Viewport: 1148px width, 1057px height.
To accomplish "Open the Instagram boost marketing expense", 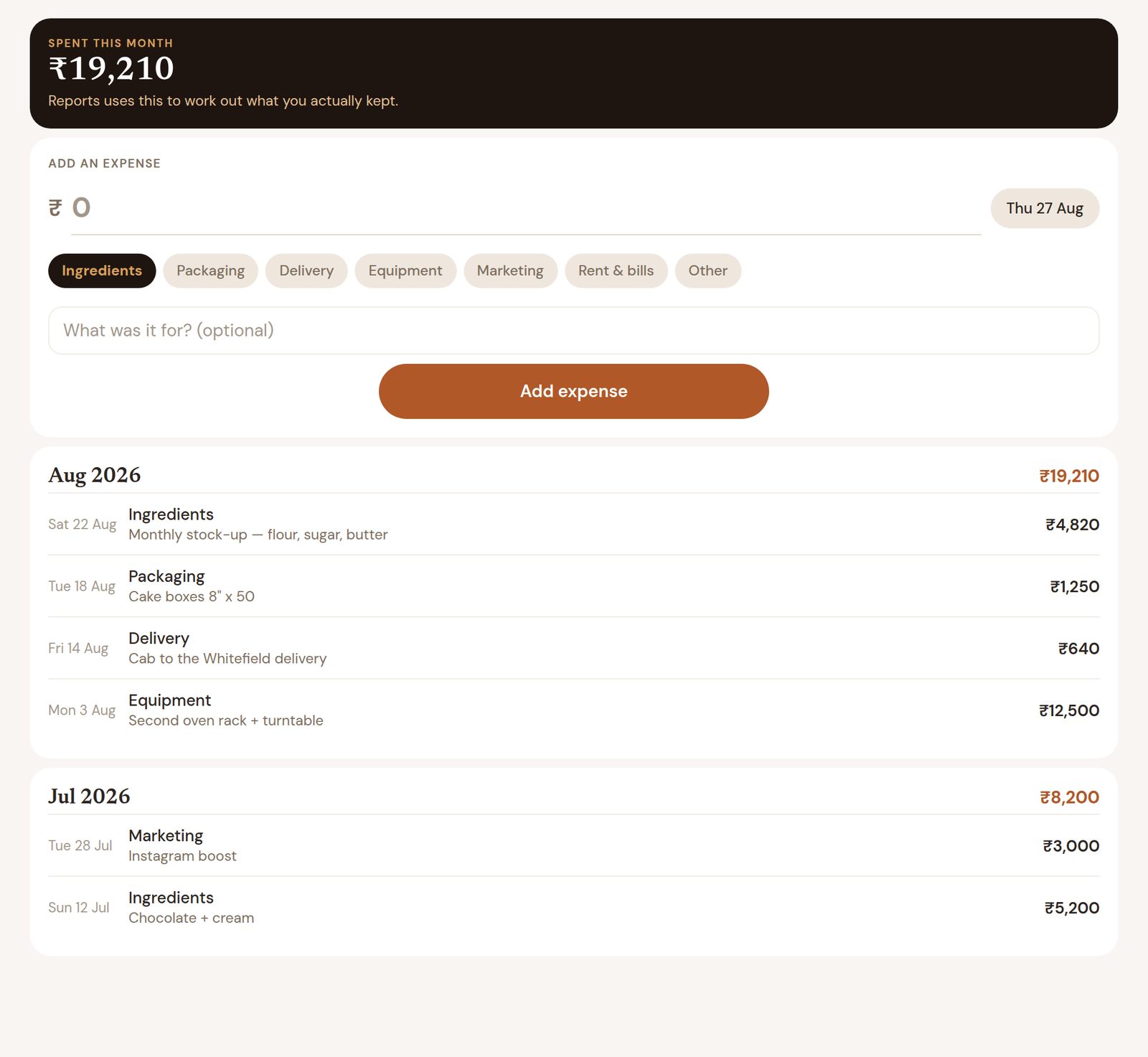I will coord(573,845).
